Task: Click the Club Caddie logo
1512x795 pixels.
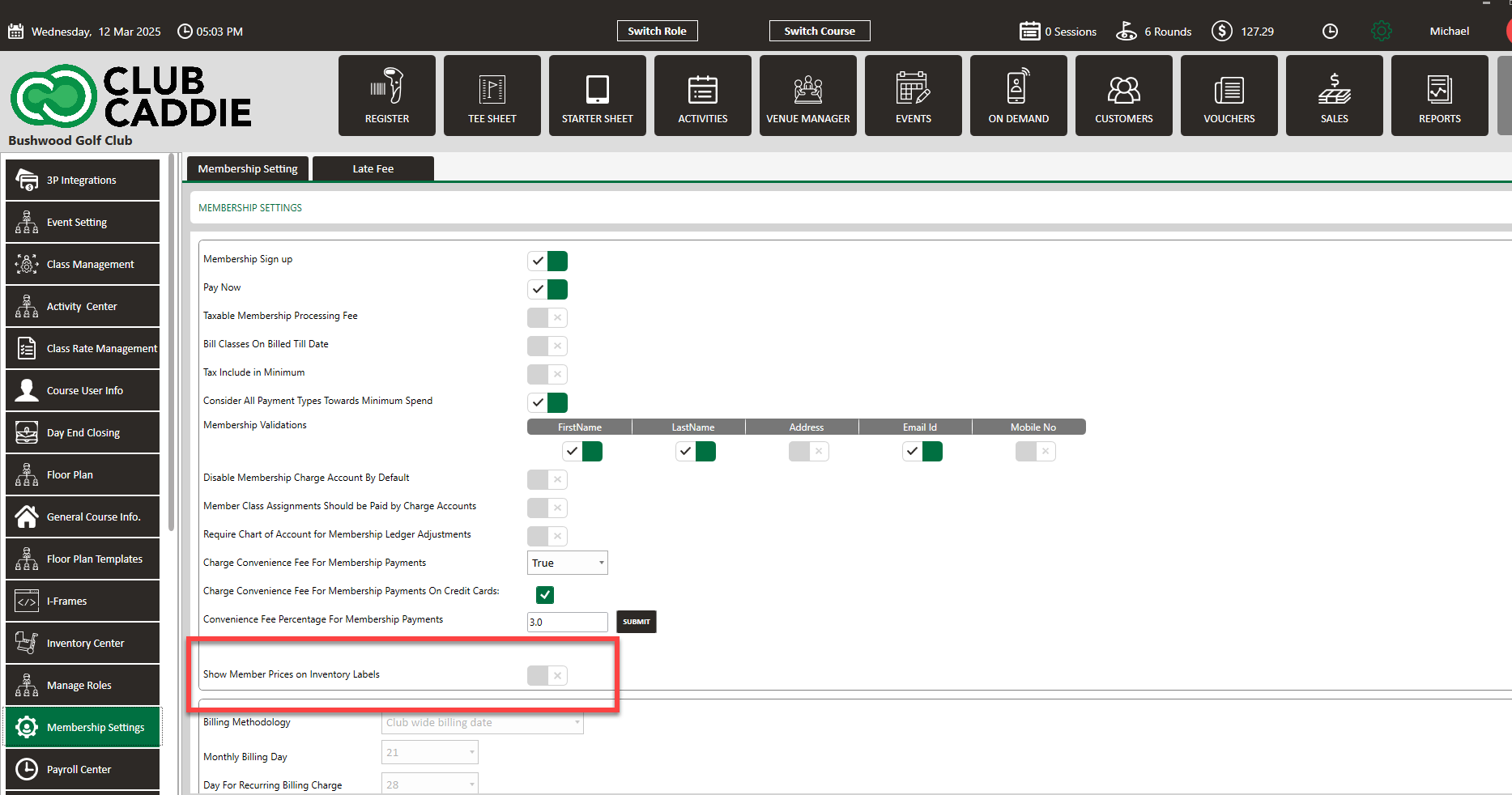Action: [131, 97]
